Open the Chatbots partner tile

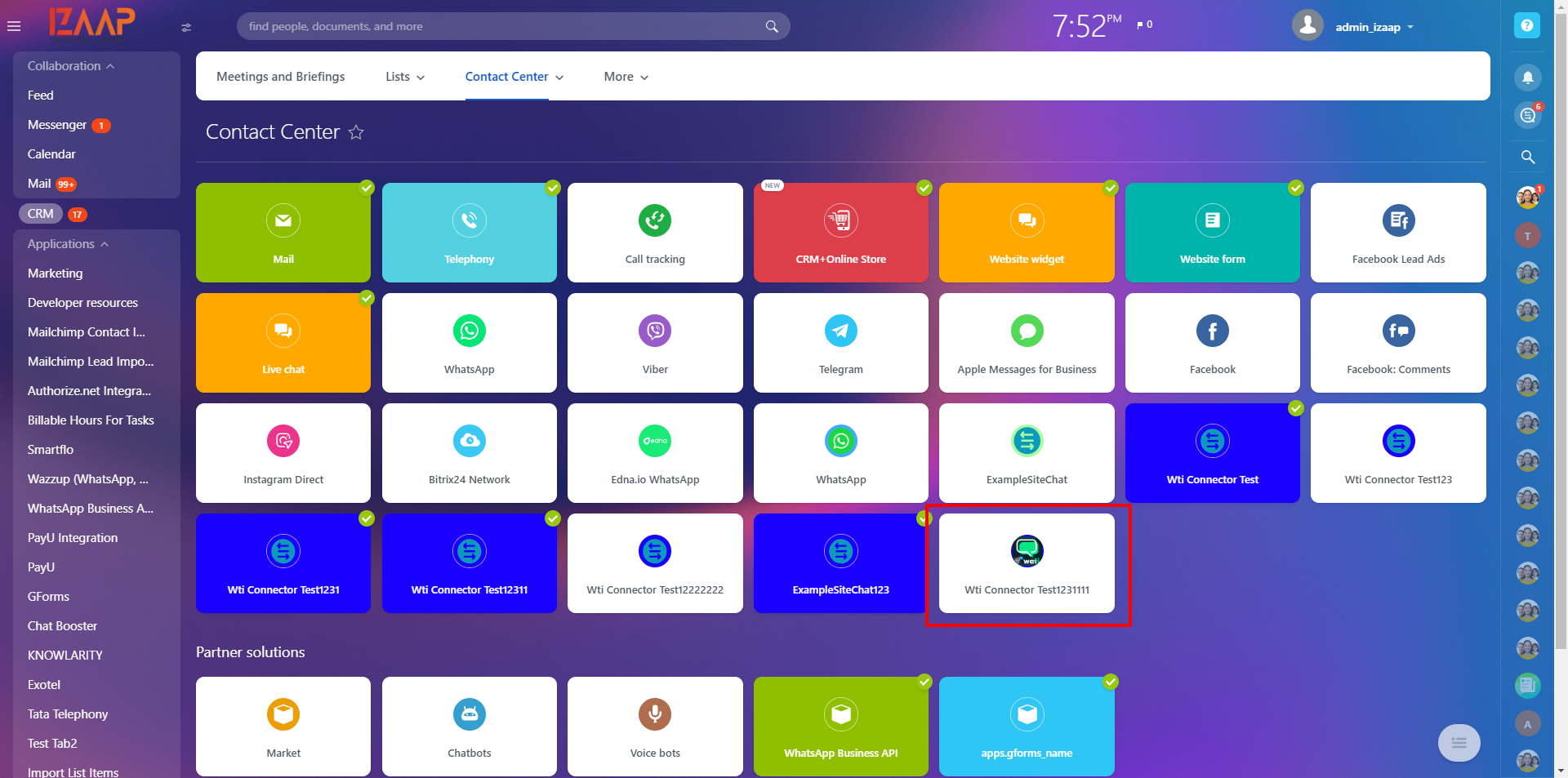coord(470,727)
